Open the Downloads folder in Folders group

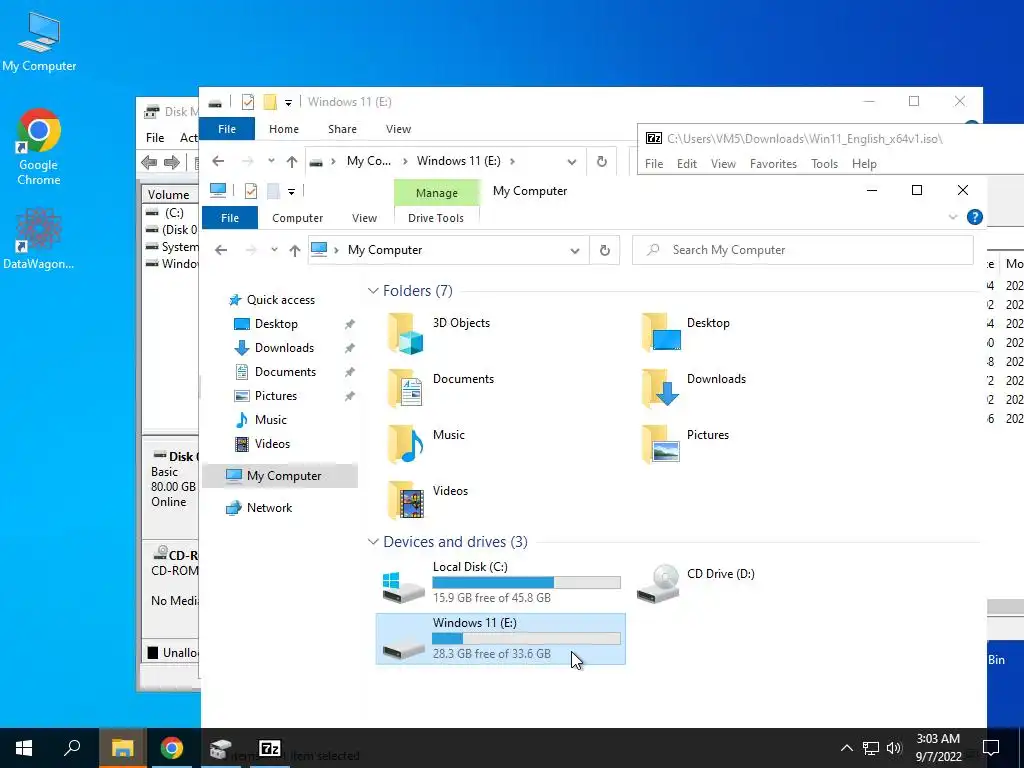[x=694, y=389]
